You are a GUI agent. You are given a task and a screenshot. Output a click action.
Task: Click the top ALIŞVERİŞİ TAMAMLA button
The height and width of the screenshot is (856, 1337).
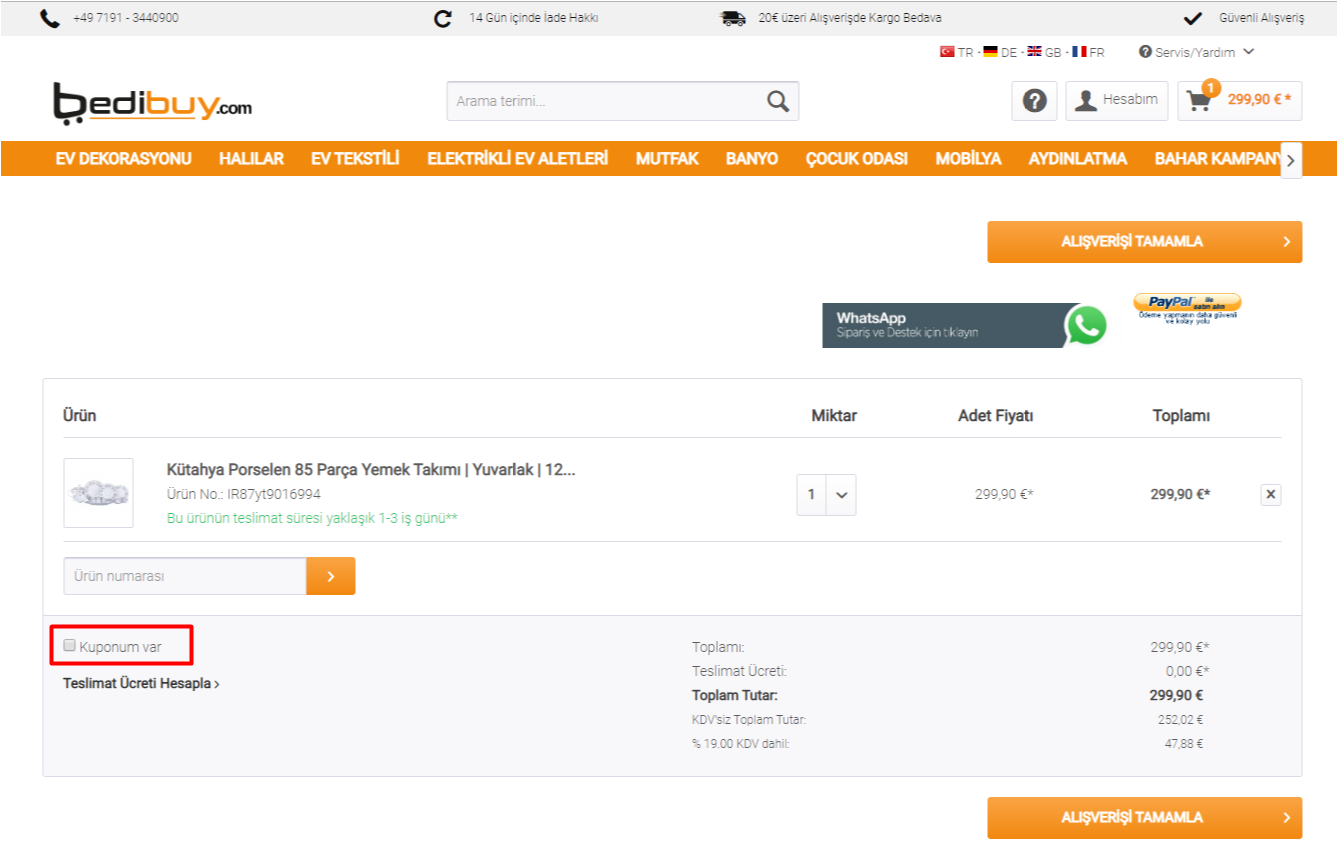1144,242
